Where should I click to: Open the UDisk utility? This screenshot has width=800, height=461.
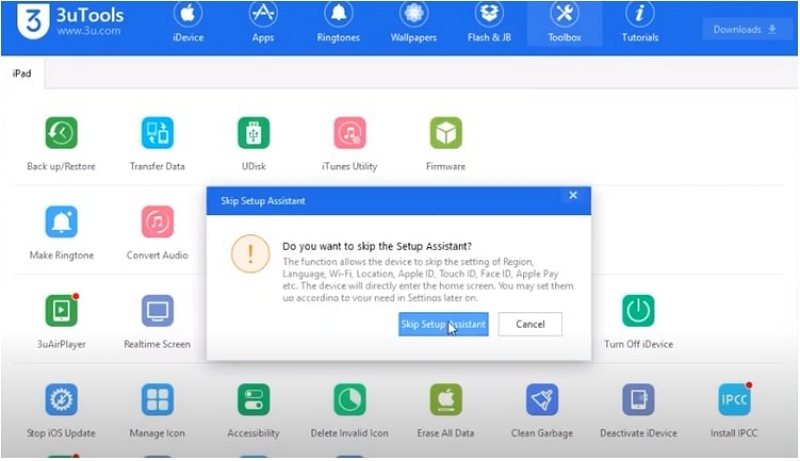pyautogui.click(x=253, y=133)
